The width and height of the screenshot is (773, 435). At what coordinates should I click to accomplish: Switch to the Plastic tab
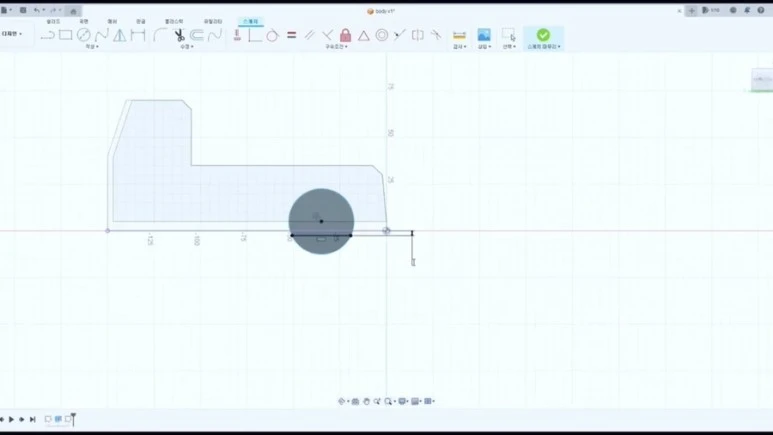click(174, 22)
